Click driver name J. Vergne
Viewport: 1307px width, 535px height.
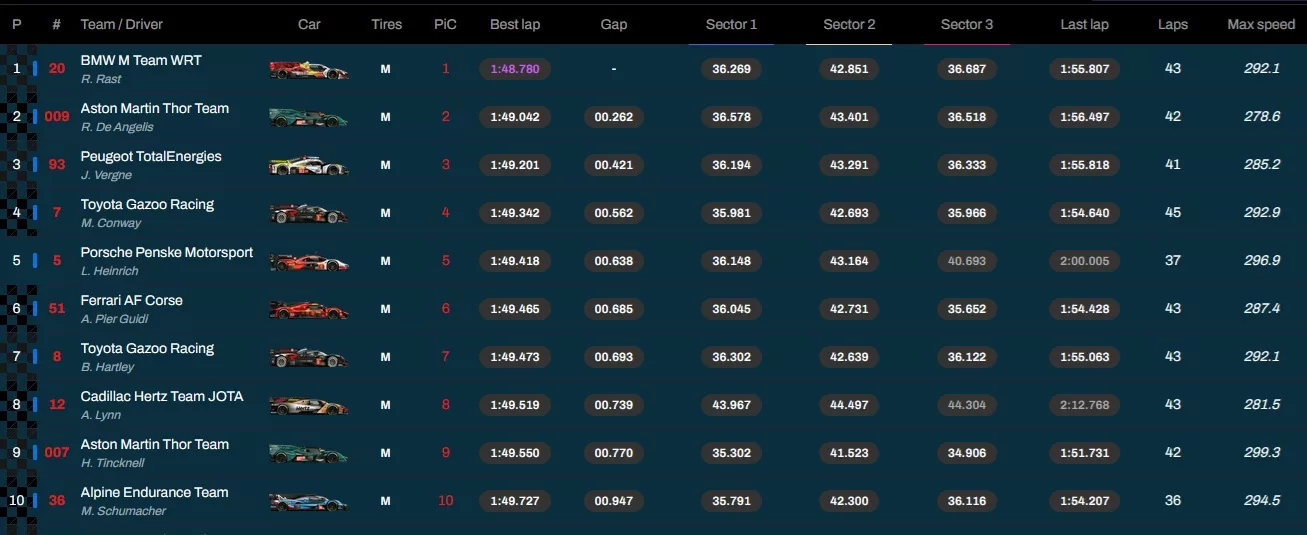click(x=106, y=175)
